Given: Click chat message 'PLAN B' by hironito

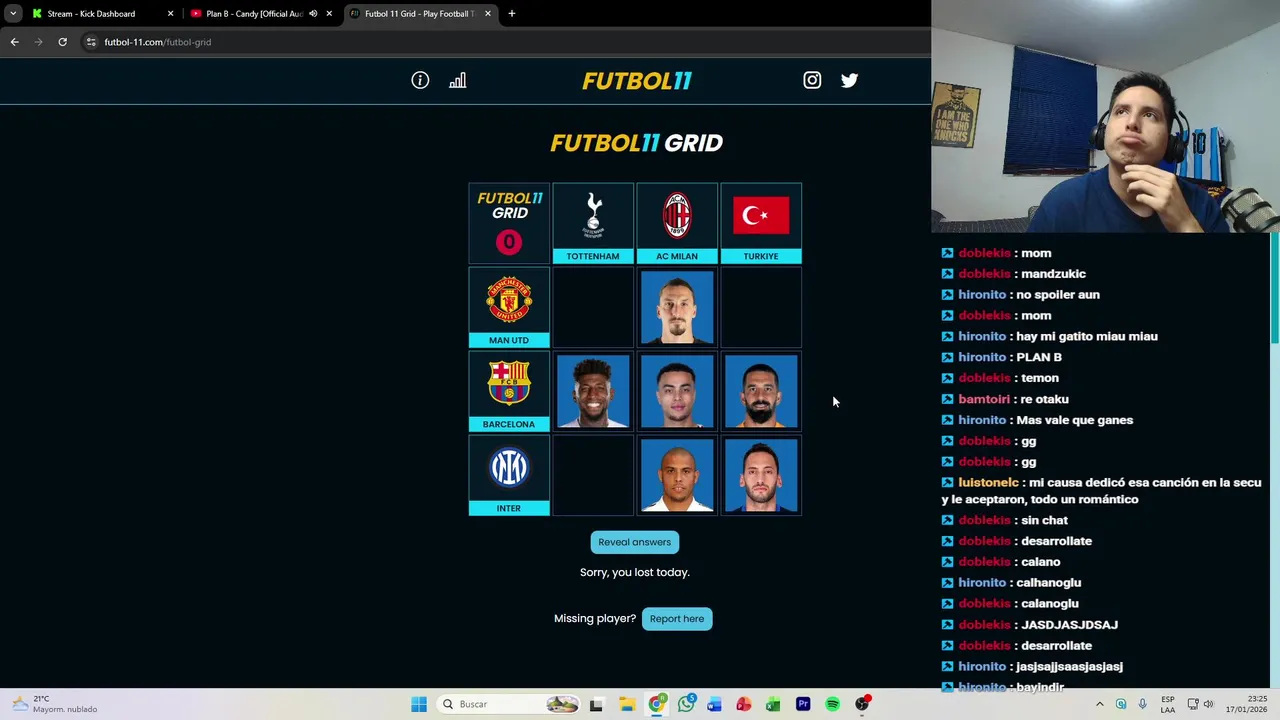Looking at the screenshot, I should (1038, 357).
